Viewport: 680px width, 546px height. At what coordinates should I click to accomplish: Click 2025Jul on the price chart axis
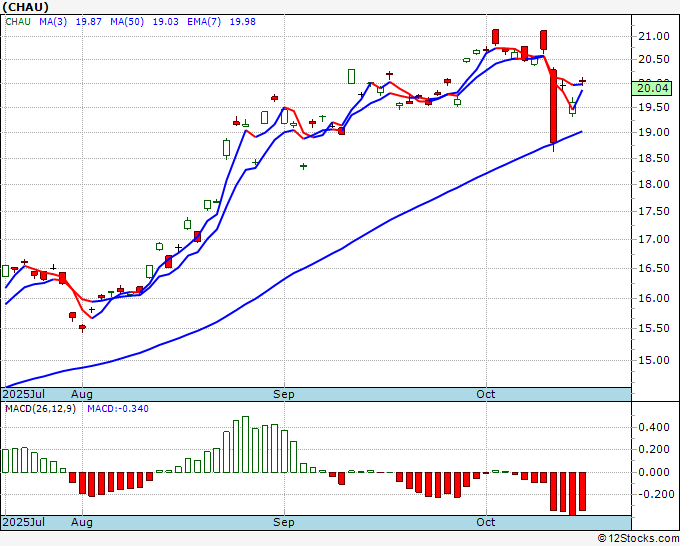(x=24, y=395)
